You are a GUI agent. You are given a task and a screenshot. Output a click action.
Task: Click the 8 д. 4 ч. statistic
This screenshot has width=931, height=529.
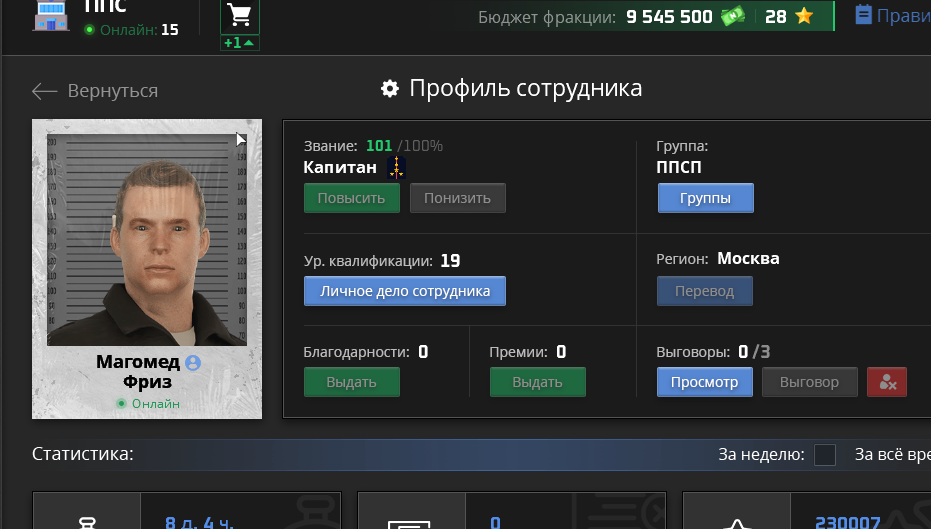coord(199,522)
